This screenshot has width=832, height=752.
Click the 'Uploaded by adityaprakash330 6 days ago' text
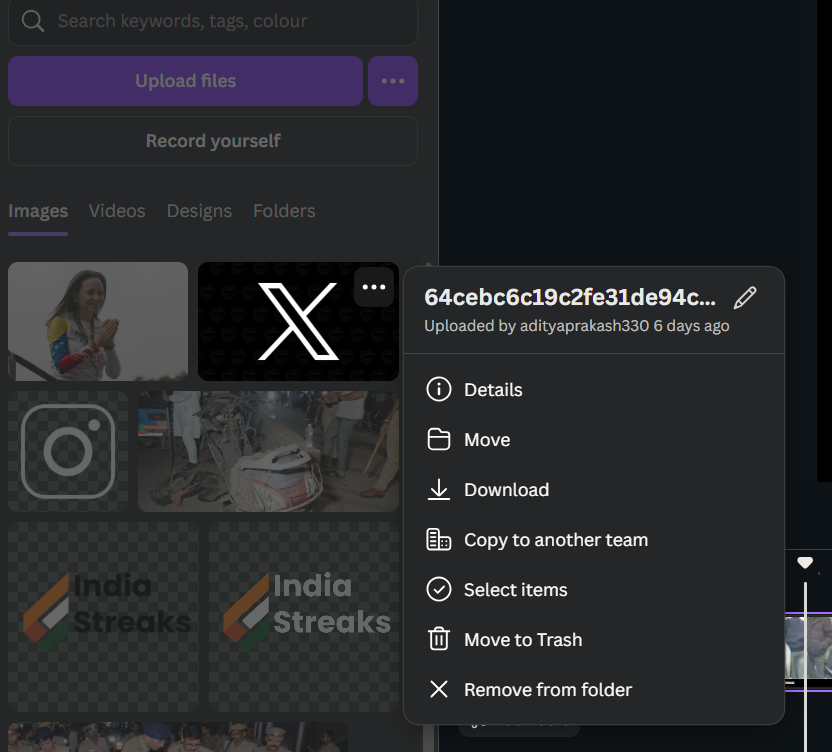click(576, 325)
